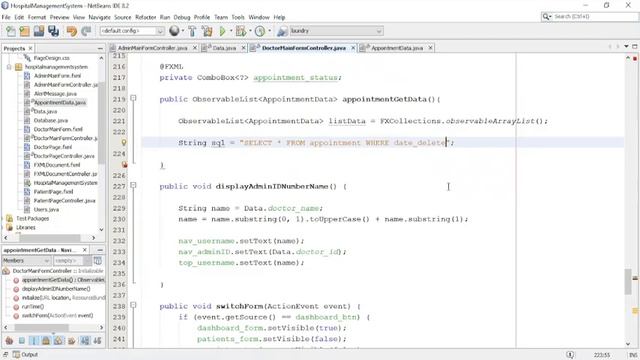
Task: Switch to the AppointmentData.java editor tab
Action: [x=397, y=48]
